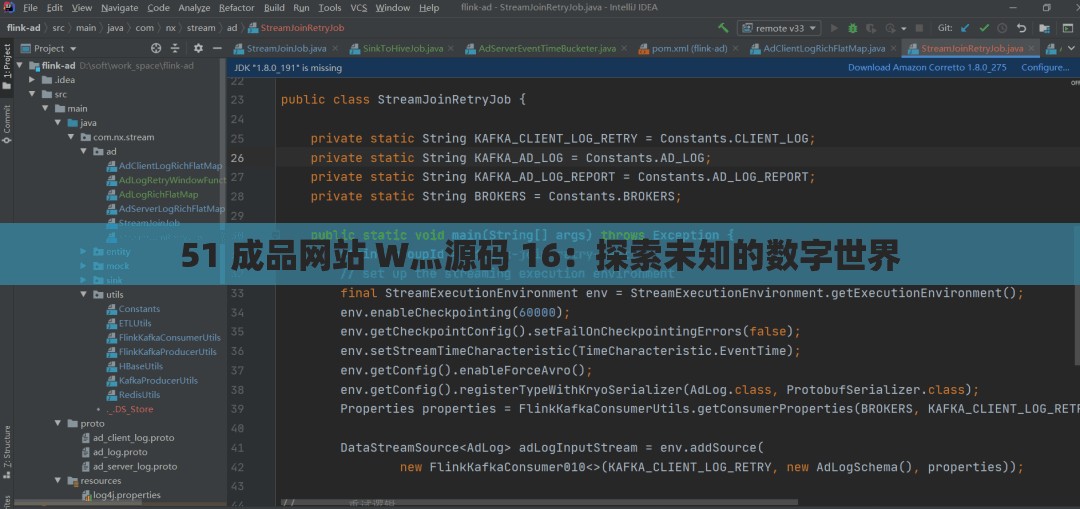Select HBaseUtils in project tree
This screenshot has width=1080, height=509.
coord(141,366)
